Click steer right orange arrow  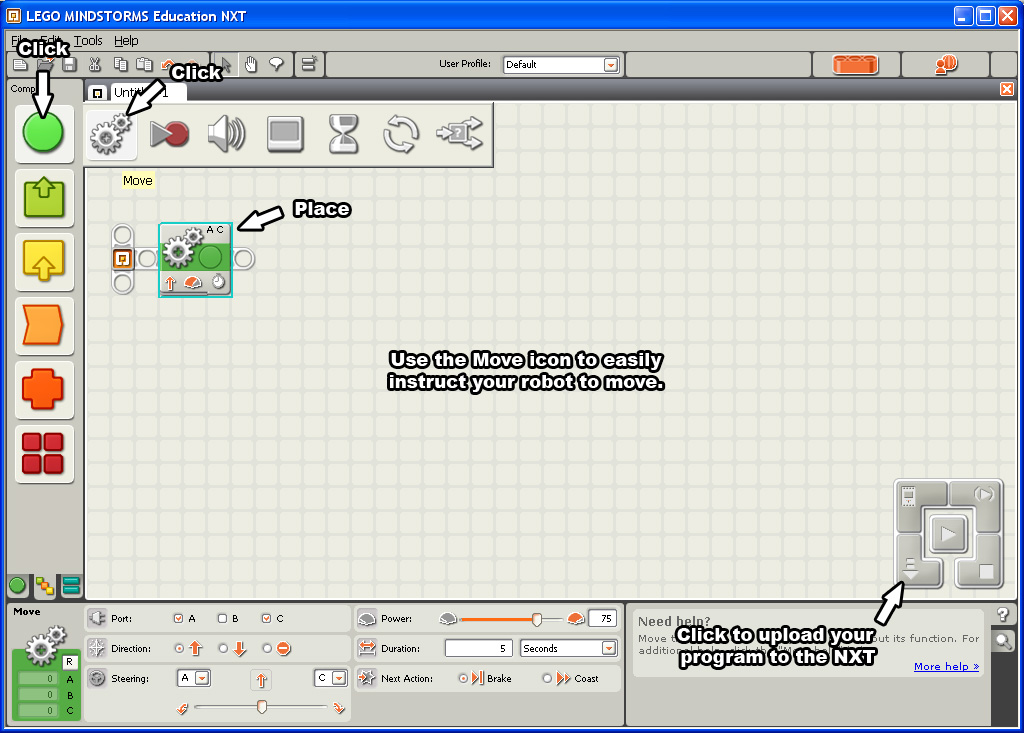[338, 708]
